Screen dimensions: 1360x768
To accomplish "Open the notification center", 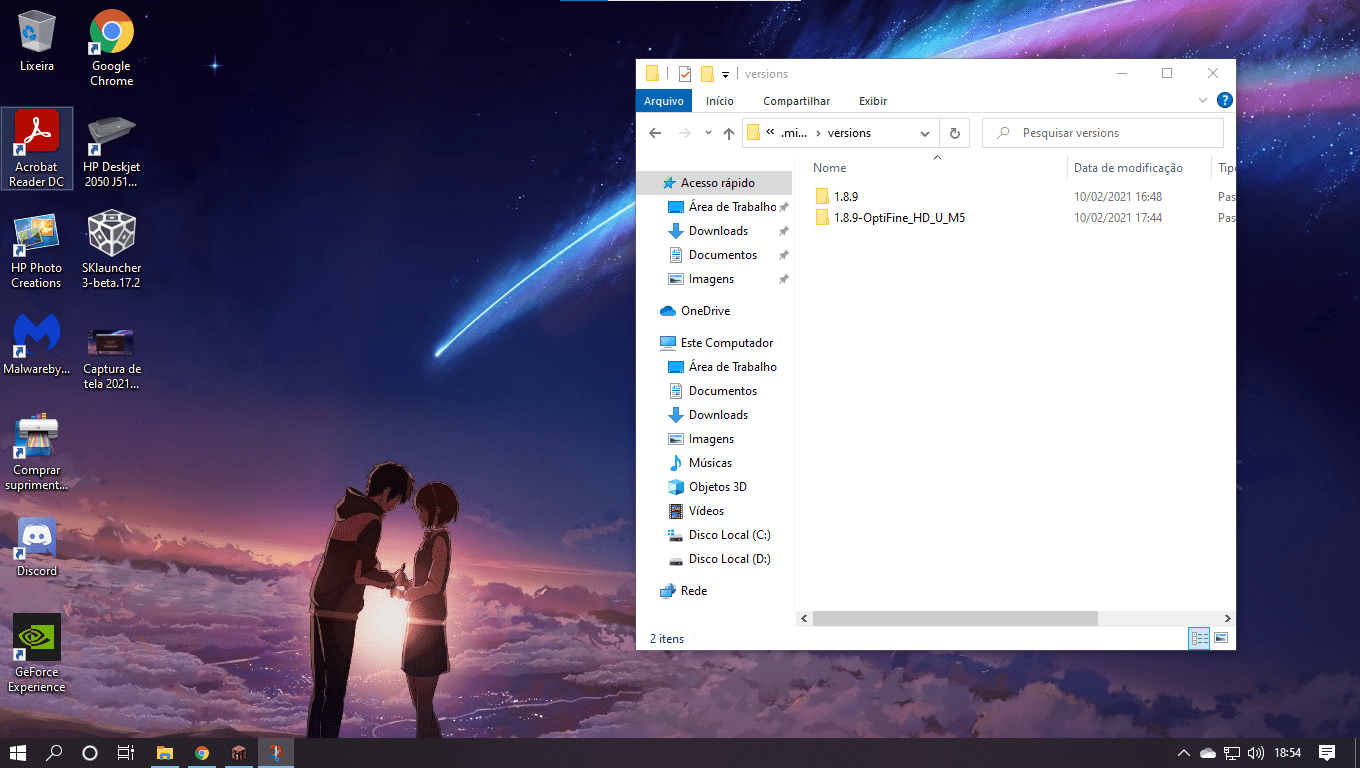I will [1327, 753].
